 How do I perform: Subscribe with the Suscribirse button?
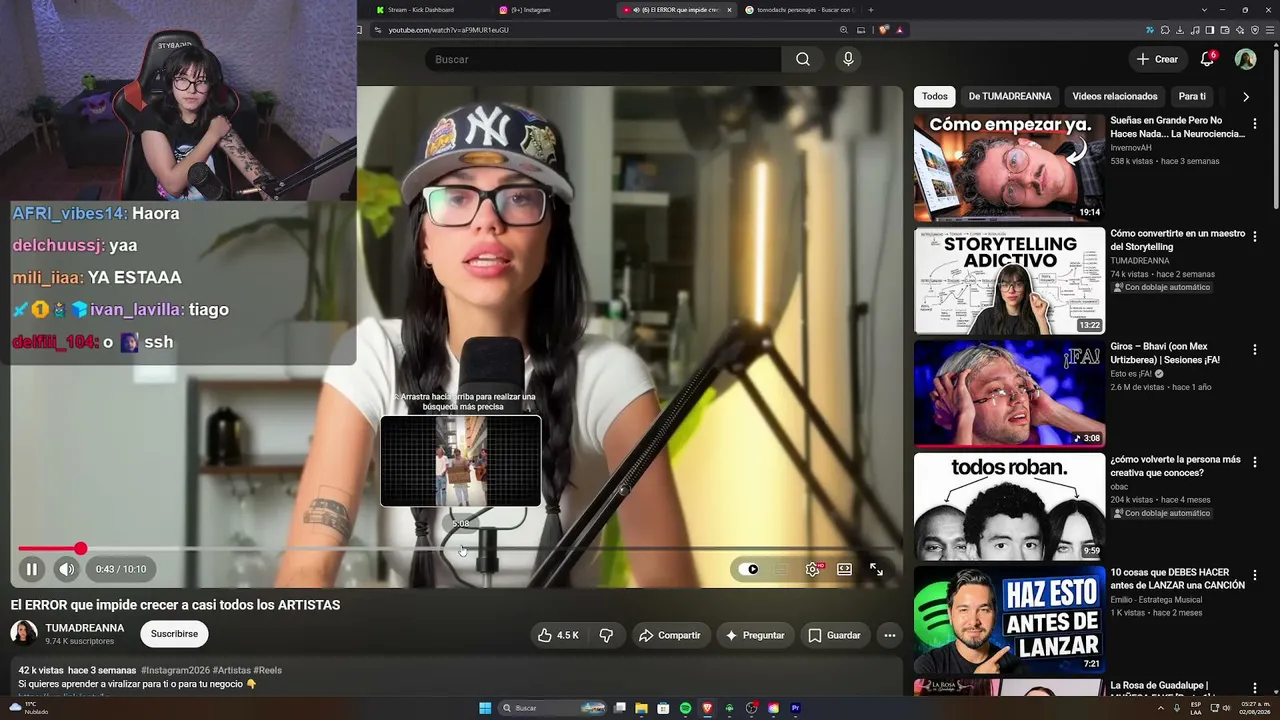coord(174,634)
